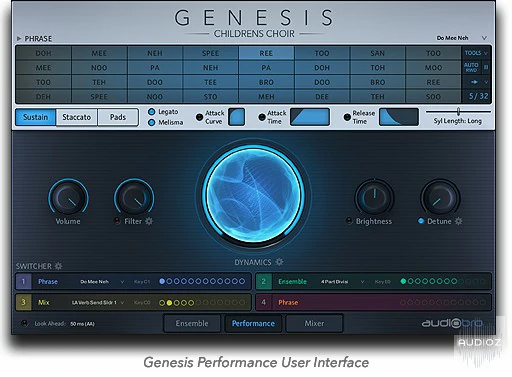Toggle the Detune enable LED
512x377 pixels.
[421, 221]
